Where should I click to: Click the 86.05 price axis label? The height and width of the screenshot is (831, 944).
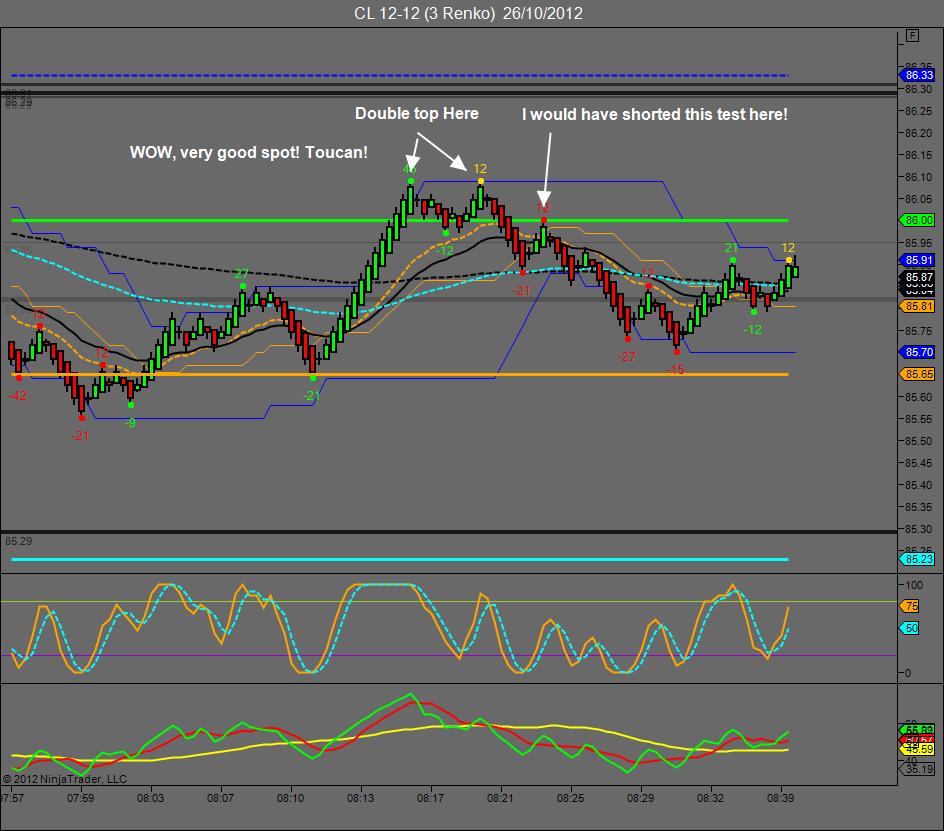tap(918, 199)
